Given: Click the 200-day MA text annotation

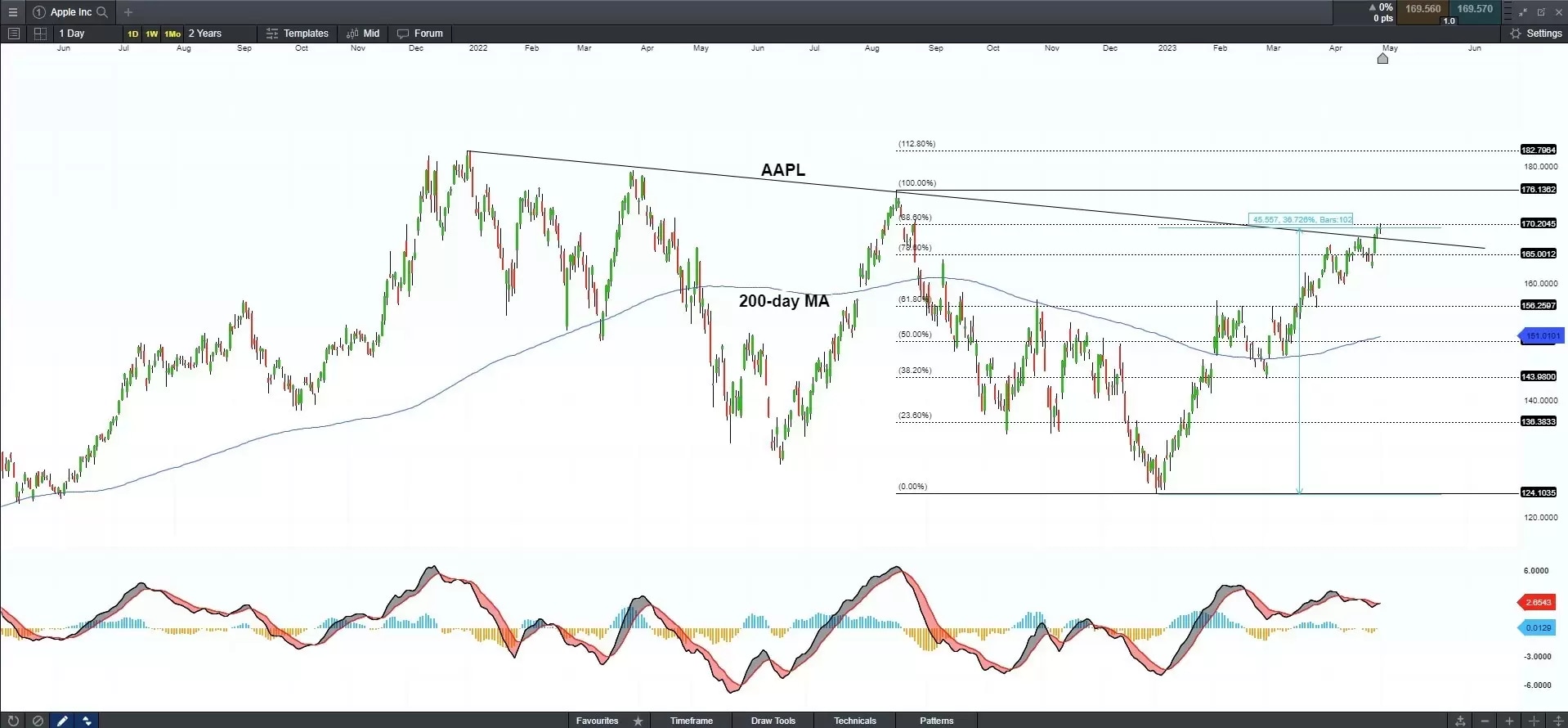Looking at the screenshot, I should (784, 301).
